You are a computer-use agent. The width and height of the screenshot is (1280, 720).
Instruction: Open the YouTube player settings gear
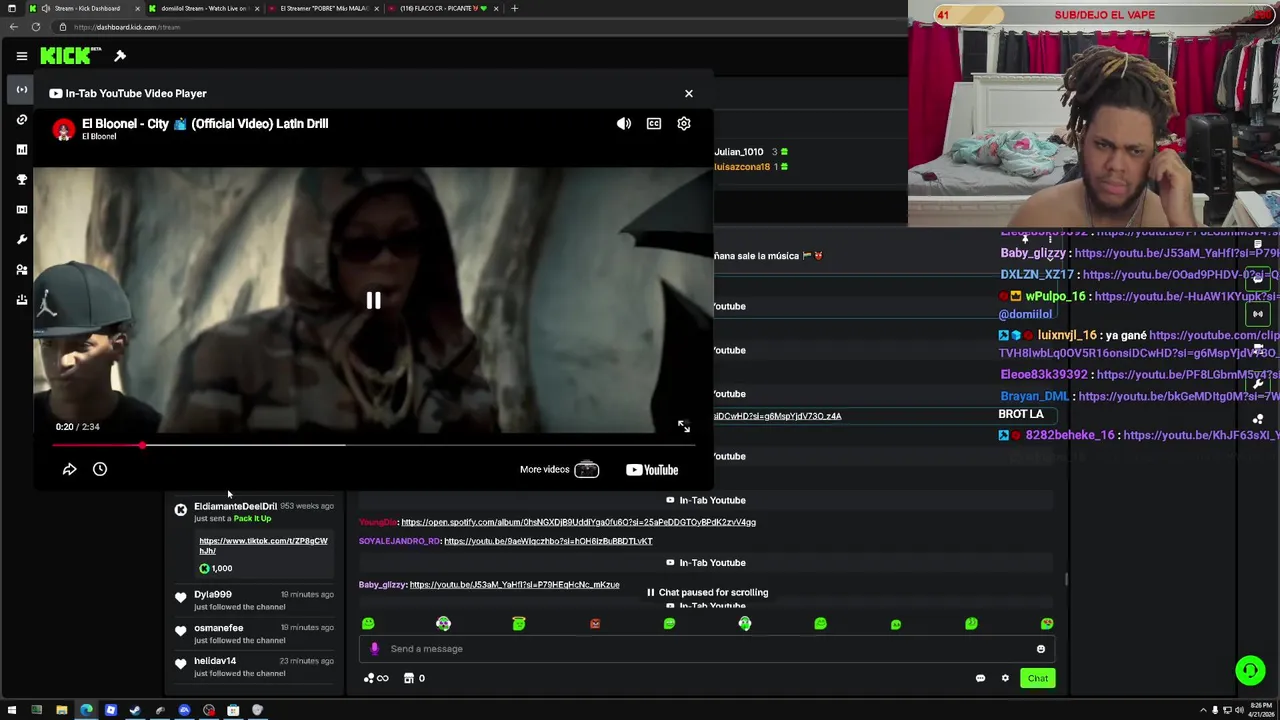684,124
